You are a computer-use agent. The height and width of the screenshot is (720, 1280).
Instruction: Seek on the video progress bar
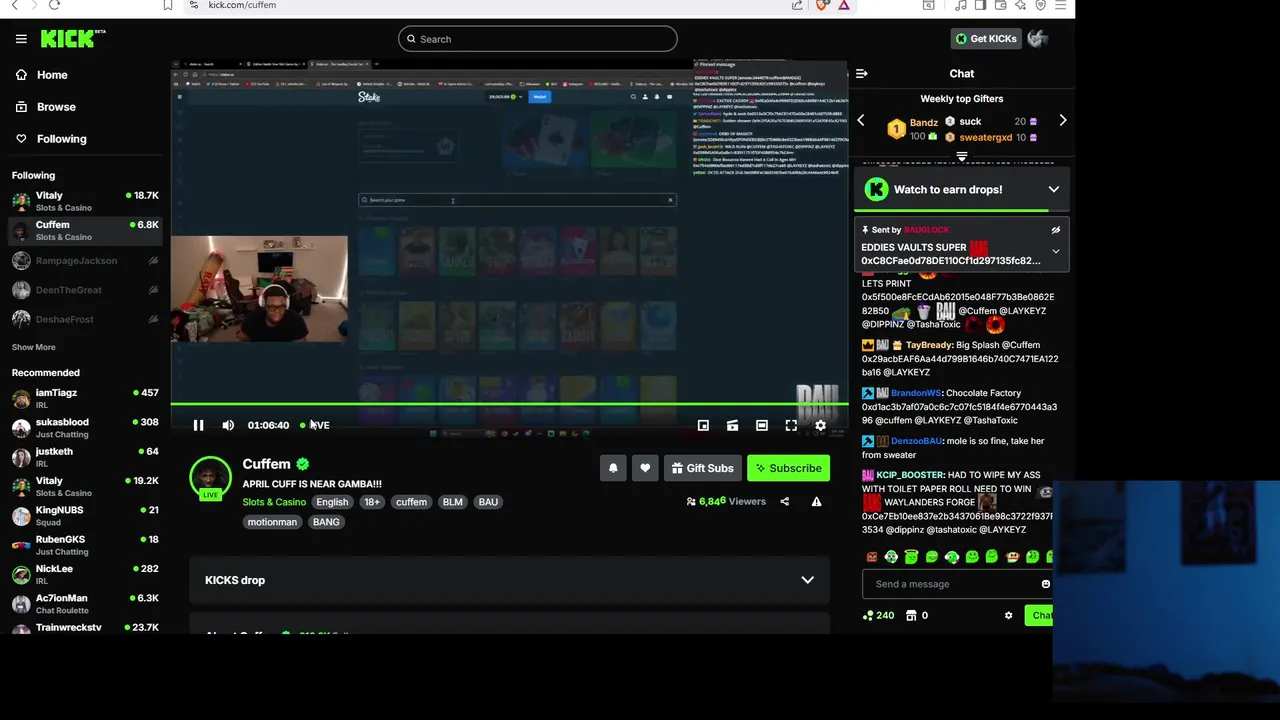[510, 405]
